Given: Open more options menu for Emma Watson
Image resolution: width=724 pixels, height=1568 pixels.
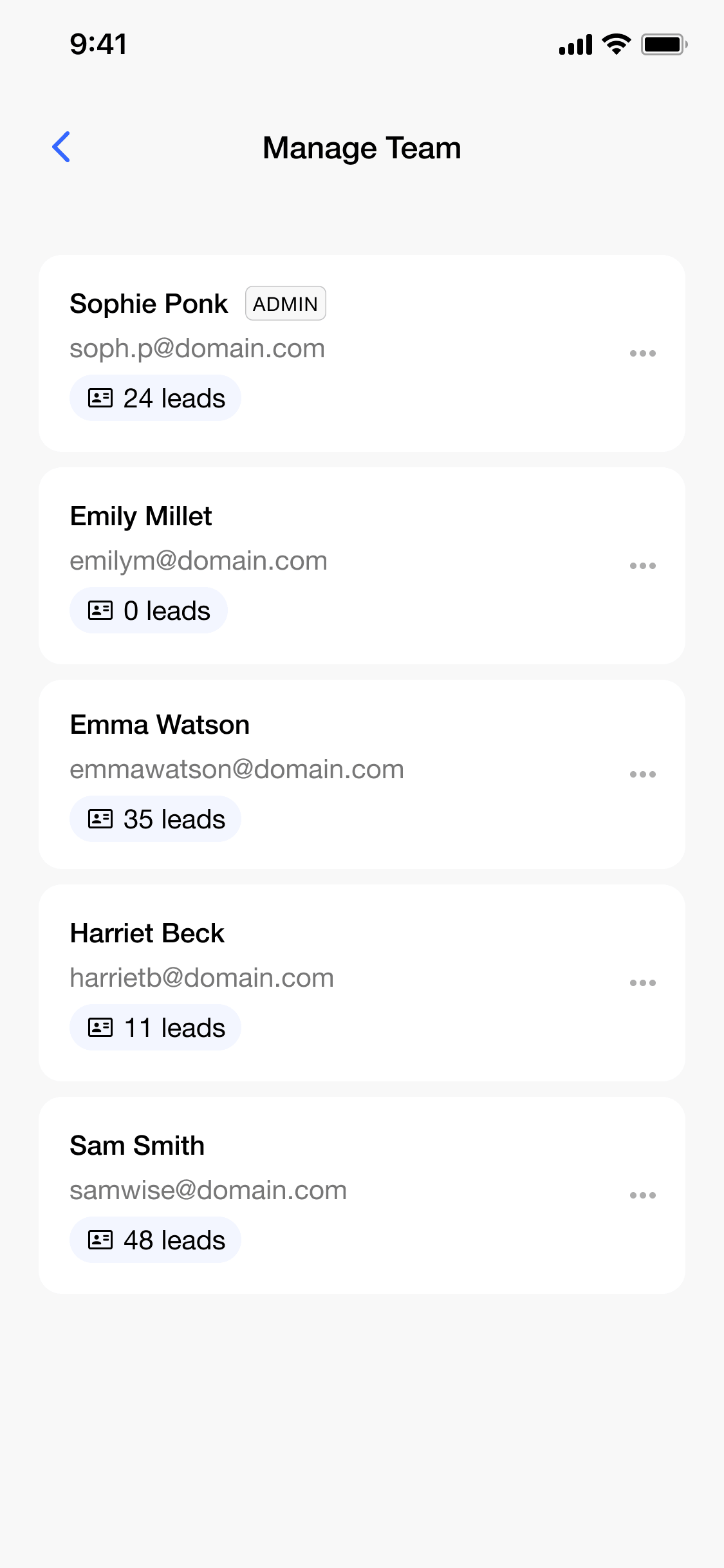Looking at the screenshot, I should [642, 774].
